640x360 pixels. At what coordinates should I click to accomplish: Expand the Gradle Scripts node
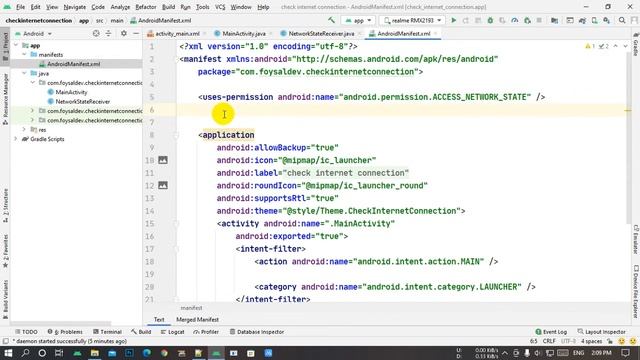click(x=16, y=139)
